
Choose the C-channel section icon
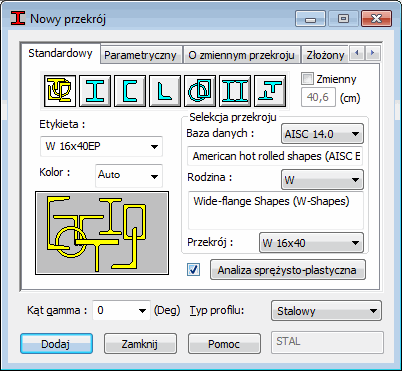pos(130,91)
